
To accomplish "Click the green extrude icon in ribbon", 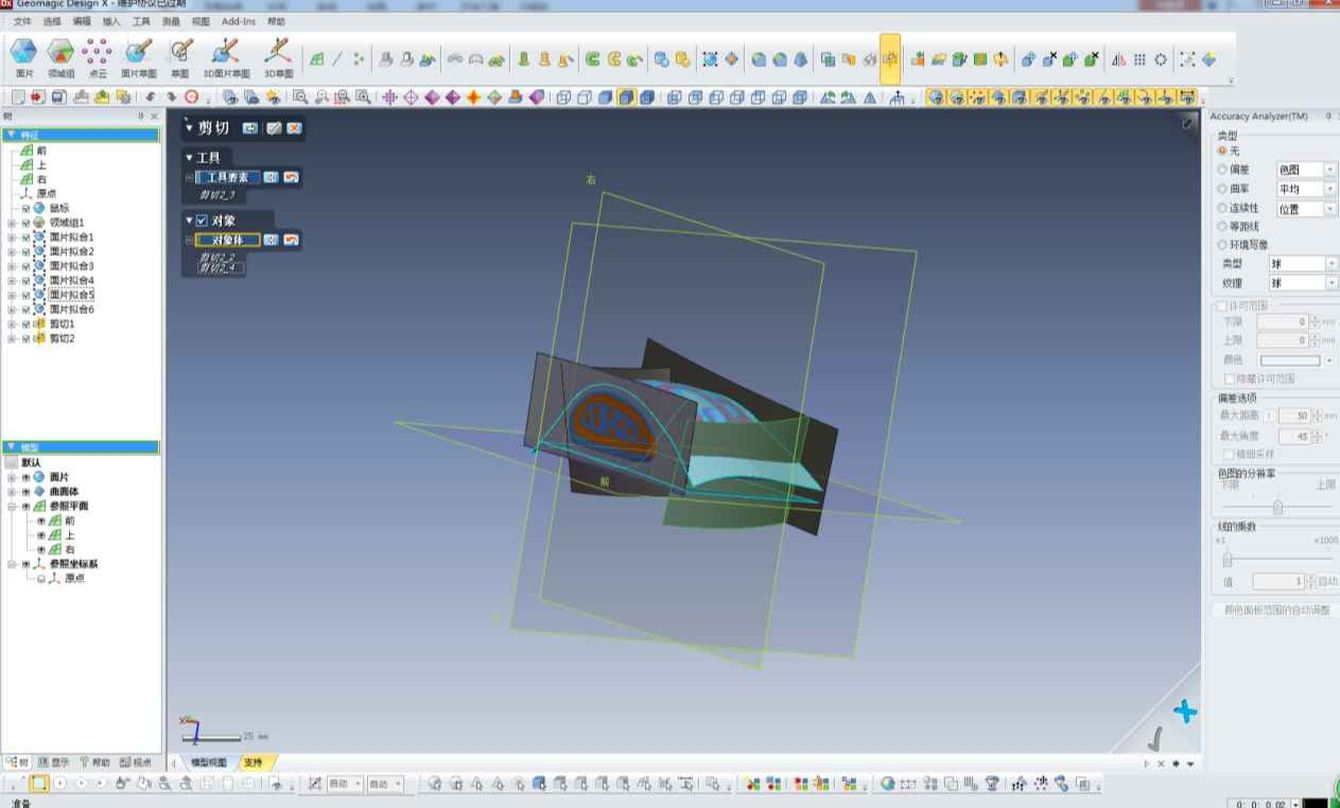I will (x=523, y=60).
